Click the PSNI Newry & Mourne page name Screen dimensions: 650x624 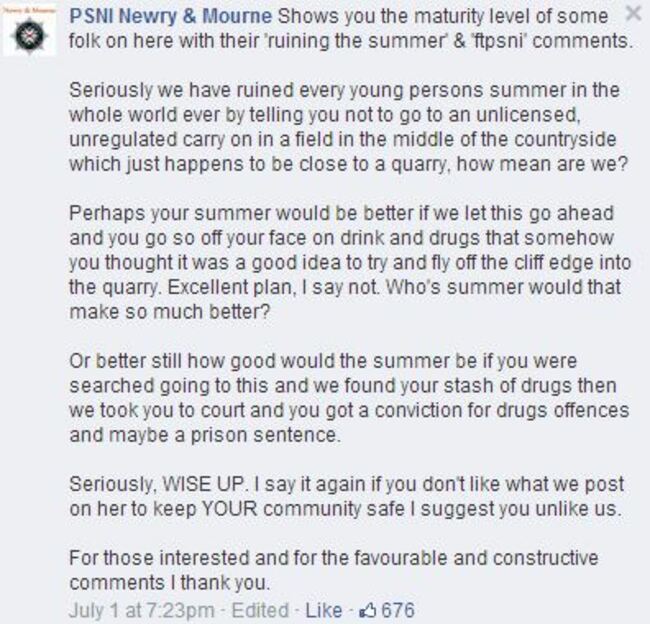point(171,17)
